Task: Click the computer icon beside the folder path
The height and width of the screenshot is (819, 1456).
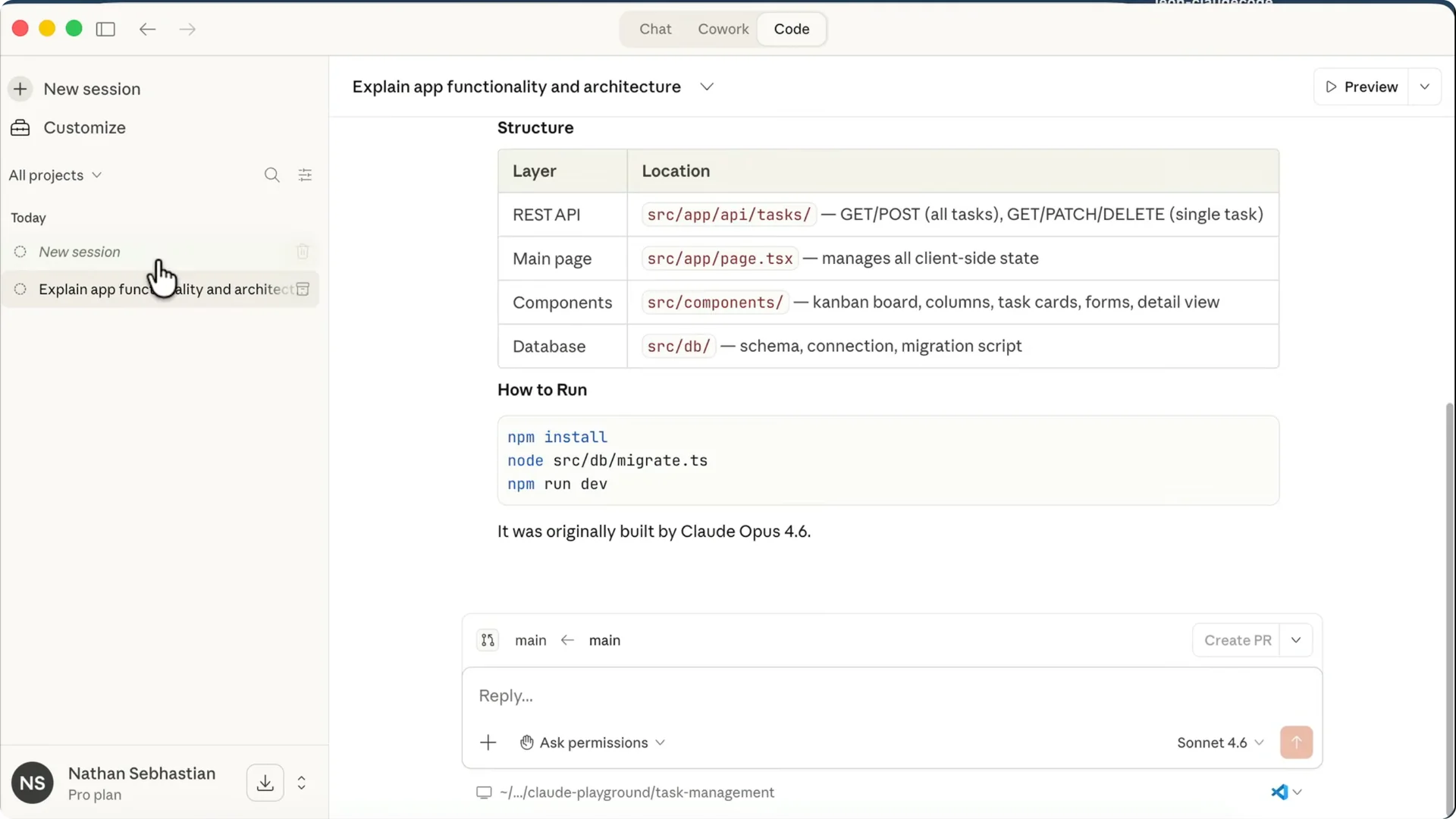Action: [484, 792]
